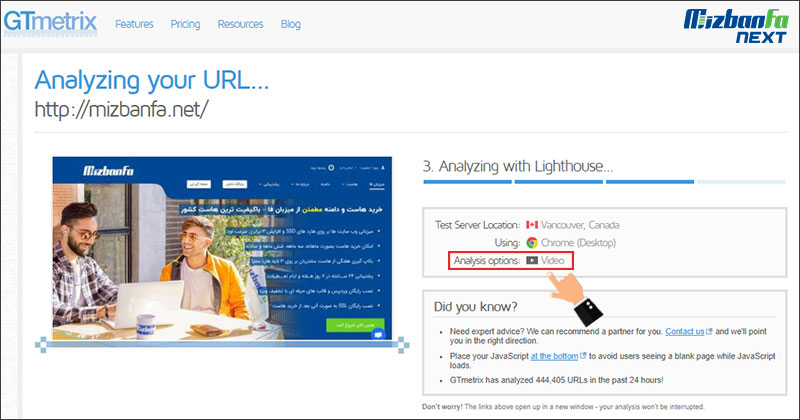Click the 'Did you know?' heading

tap(476, 307)
